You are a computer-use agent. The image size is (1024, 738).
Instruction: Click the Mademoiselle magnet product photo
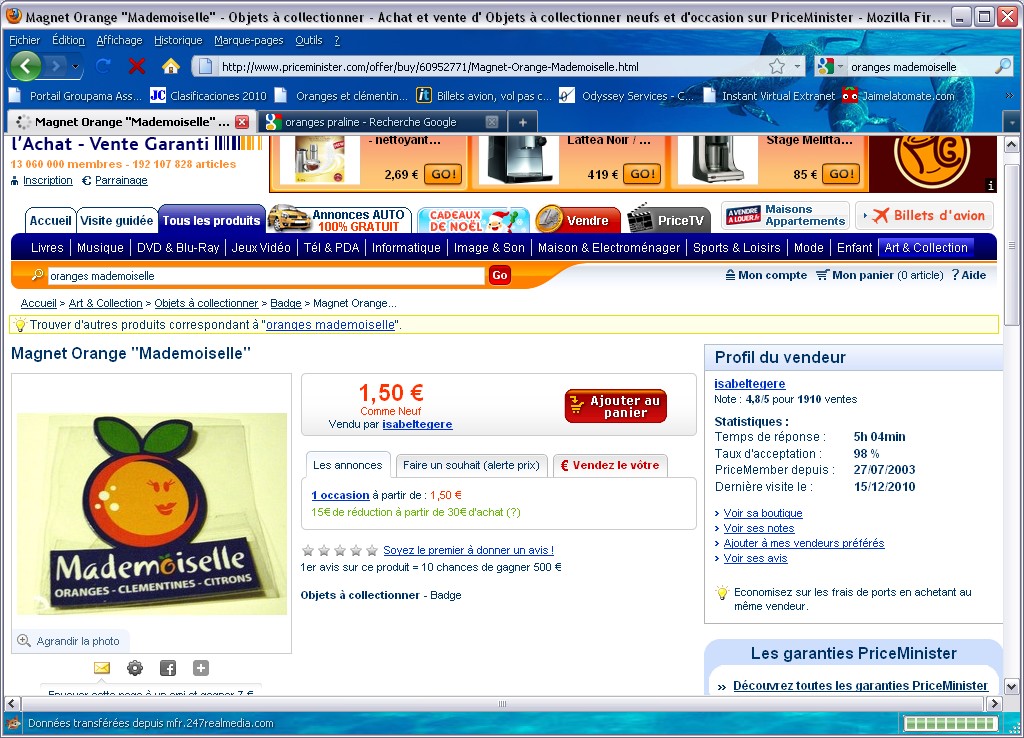152,514
